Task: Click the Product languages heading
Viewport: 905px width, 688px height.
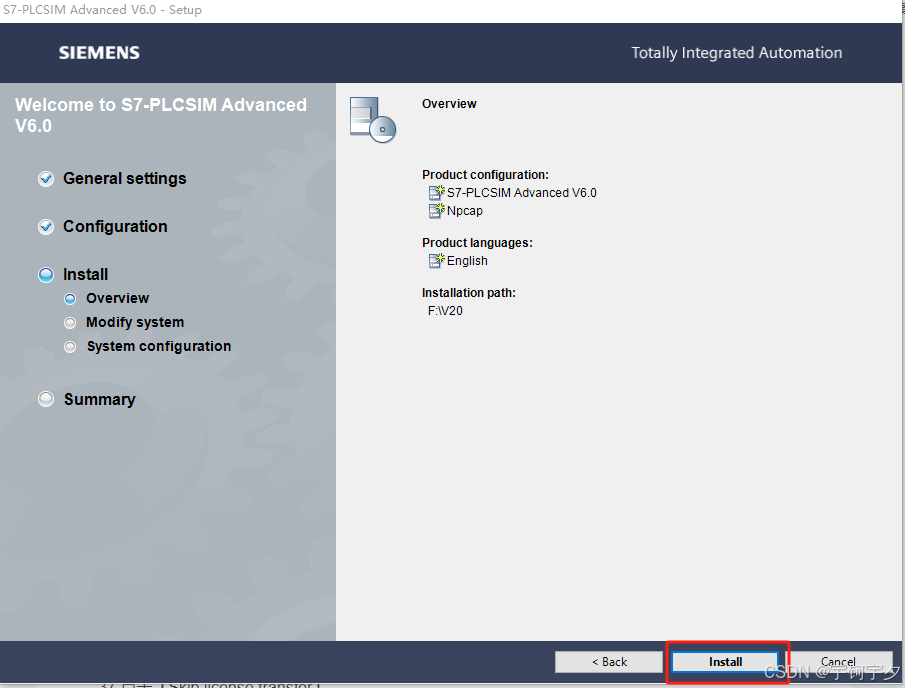Action: tap(477, 242)
